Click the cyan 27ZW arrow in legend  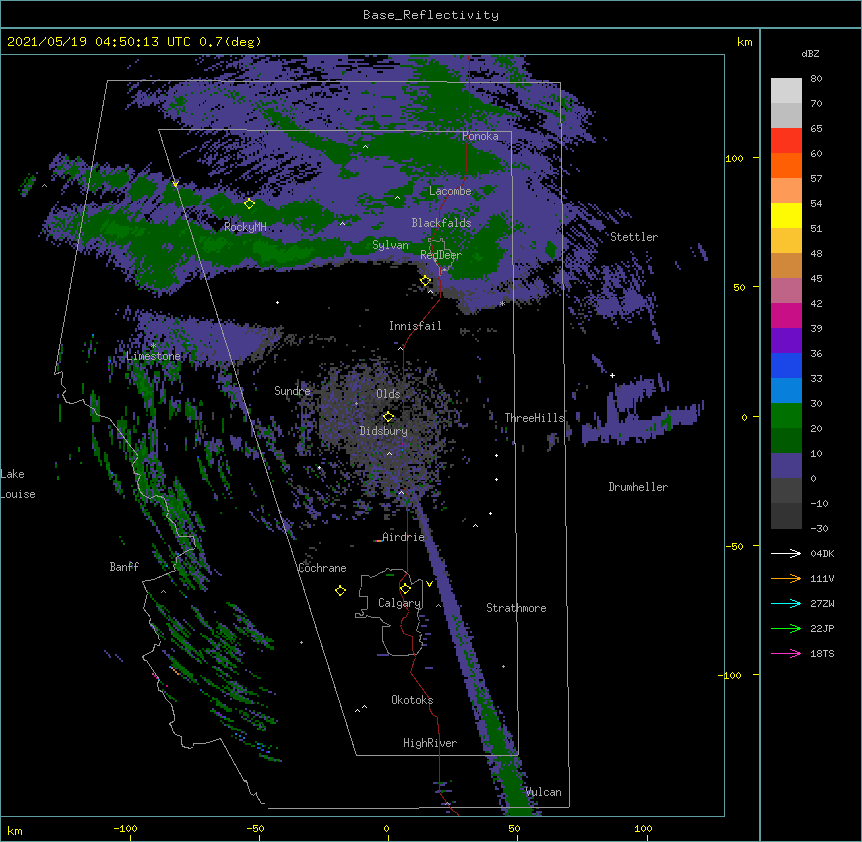coord(786,603)
